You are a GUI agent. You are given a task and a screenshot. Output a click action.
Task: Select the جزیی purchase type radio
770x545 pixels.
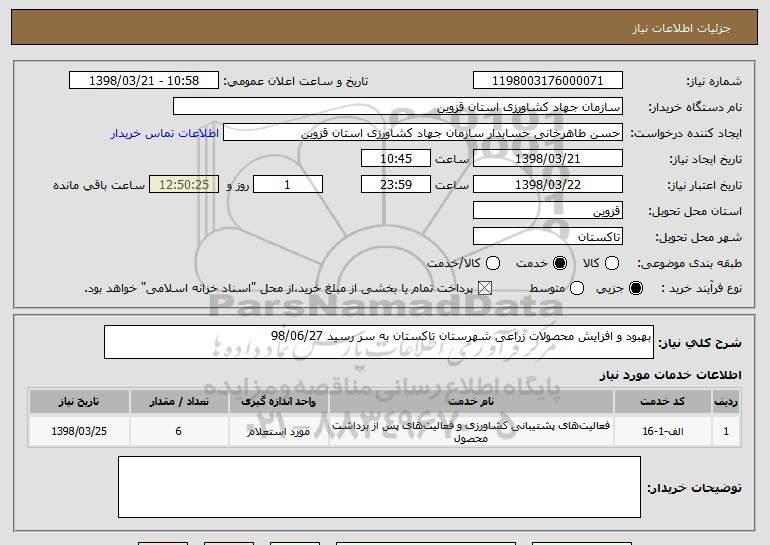point(635,288)
